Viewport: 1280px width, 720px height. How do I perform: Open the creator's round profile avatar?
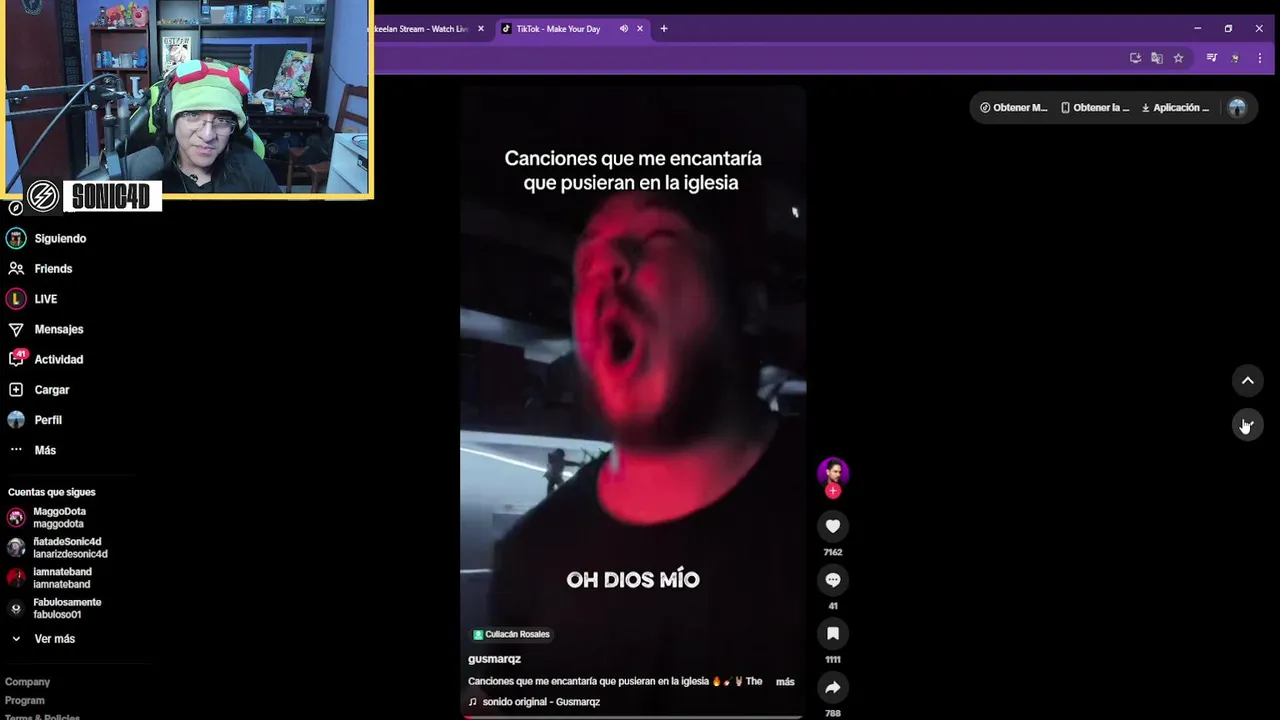833,472
